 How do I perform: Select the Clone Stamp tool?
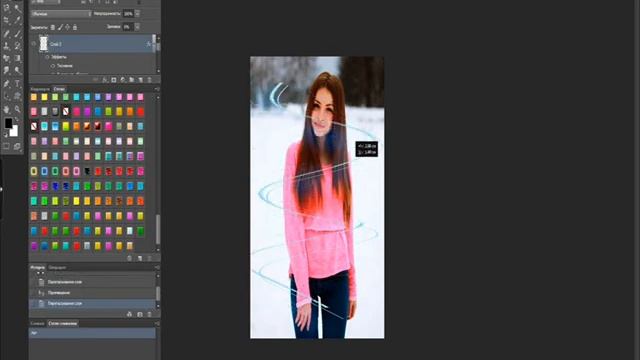(x=7, y=46)
